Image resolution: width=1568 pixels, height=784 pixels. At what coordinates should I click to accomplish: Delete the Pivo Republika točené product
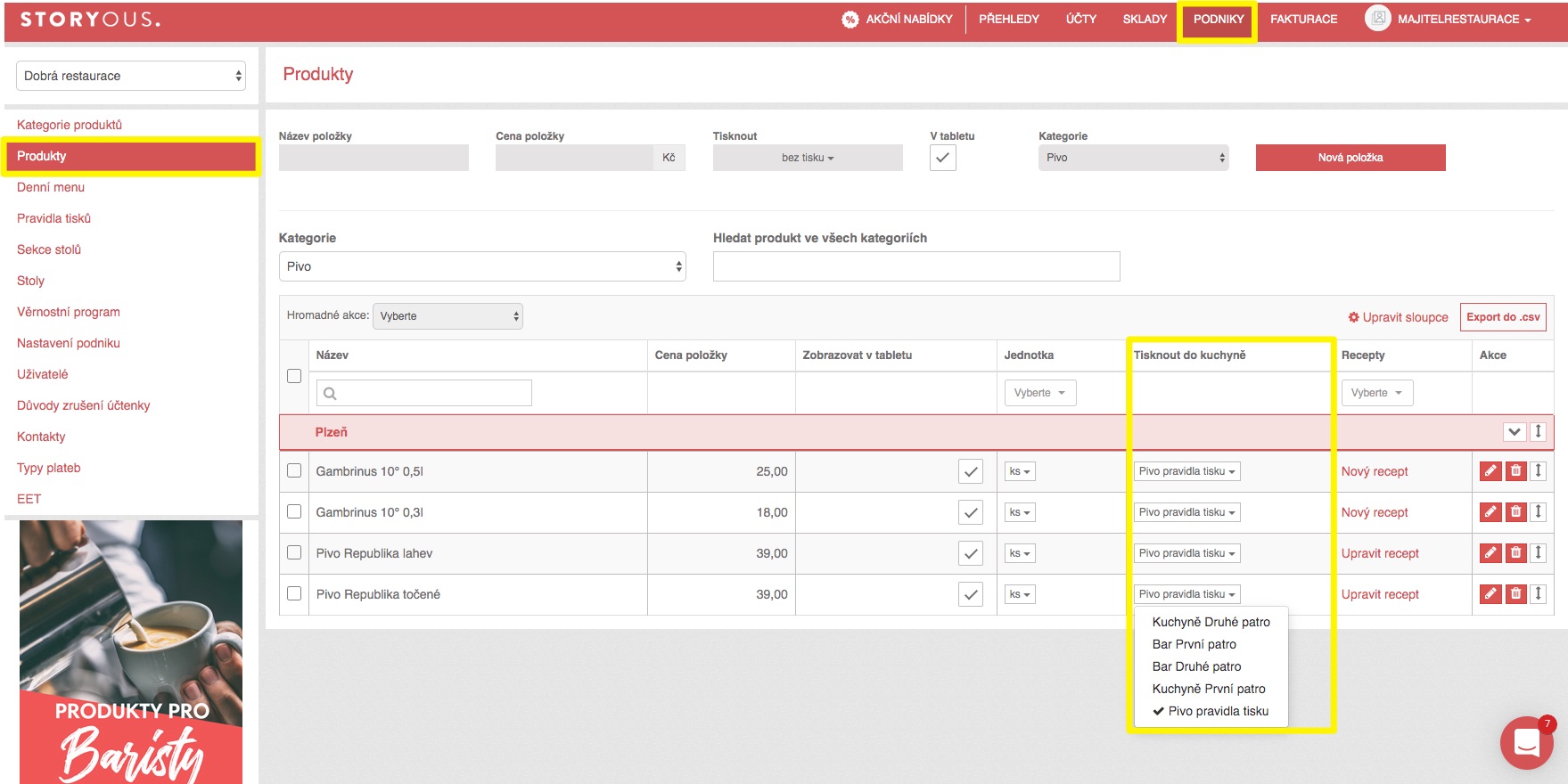[x=1515, y=593]
